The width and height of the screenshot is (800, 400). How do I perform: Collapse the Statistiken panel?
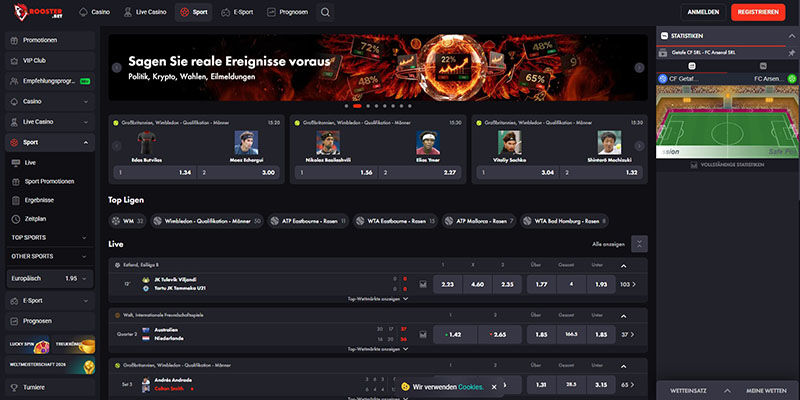click(791, 36)
